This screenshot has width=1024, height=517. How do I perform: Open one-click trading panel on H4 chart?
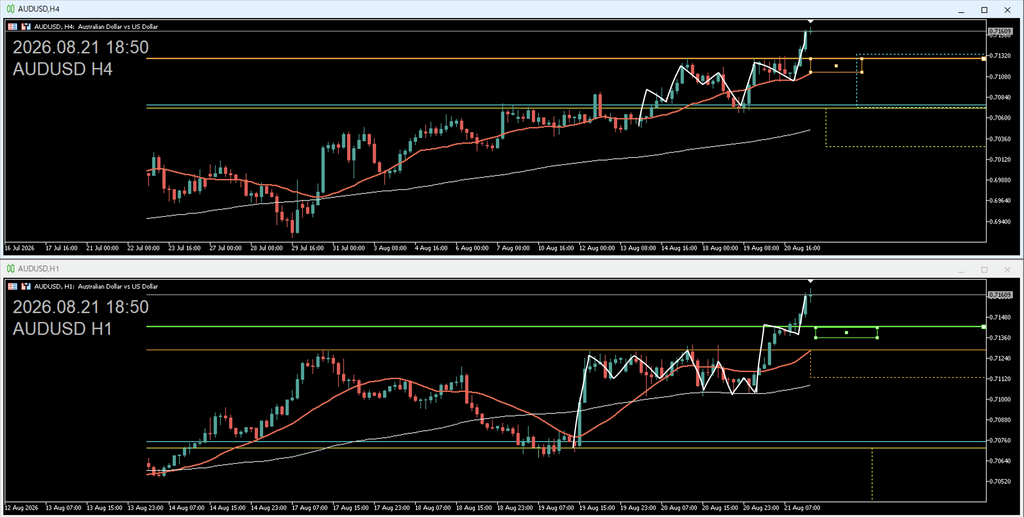(x=12, y=27)
